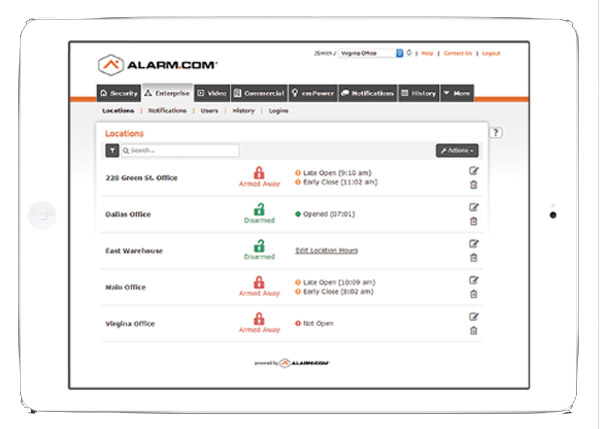Open the History main tab
Screen dimensions: 600x429
click(419, 93)
